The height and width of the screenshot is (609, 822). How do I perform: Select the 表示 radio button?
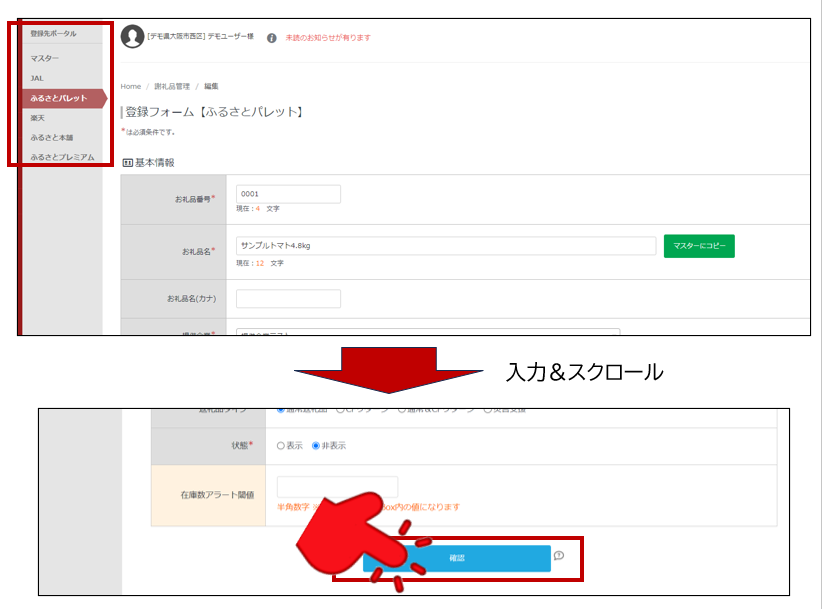pos(281,446)
